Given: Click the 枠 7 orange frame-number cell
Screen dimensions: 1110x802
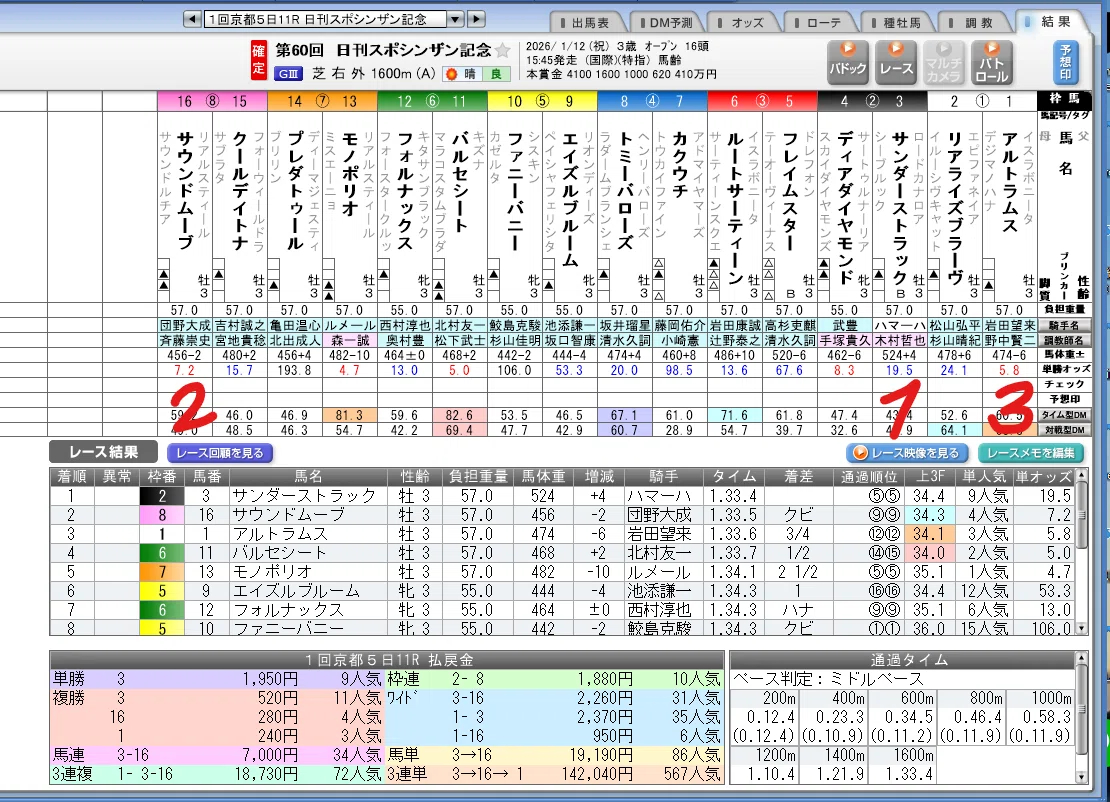Looking at the screenshot, I should [x=162, y=572].
